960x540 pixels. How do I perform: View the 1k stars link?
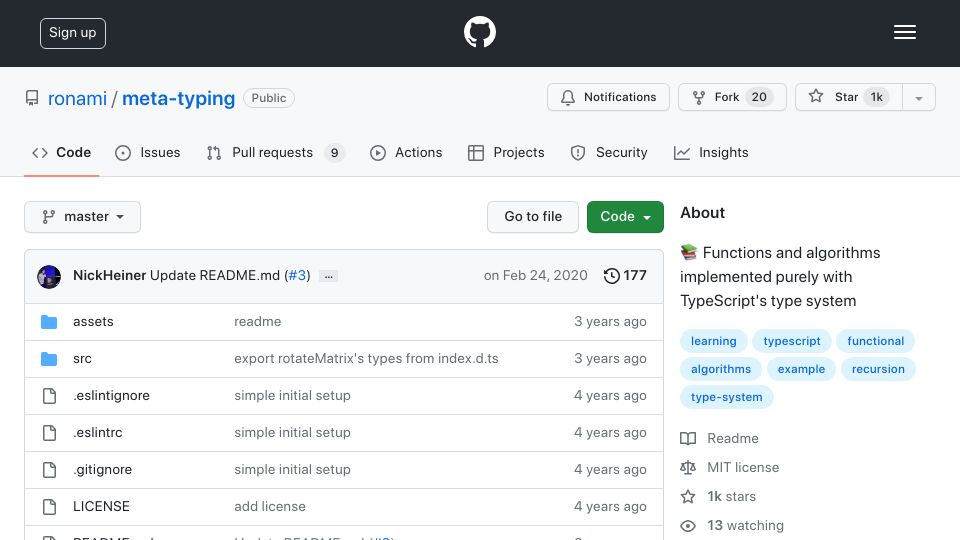pos(731,497)
